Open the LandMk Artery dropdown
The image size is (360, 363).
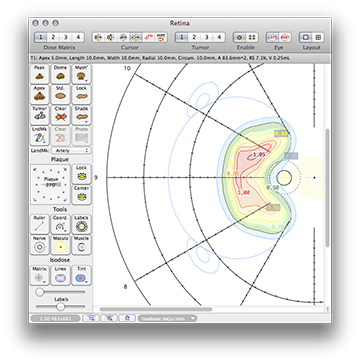pos(71,151)
